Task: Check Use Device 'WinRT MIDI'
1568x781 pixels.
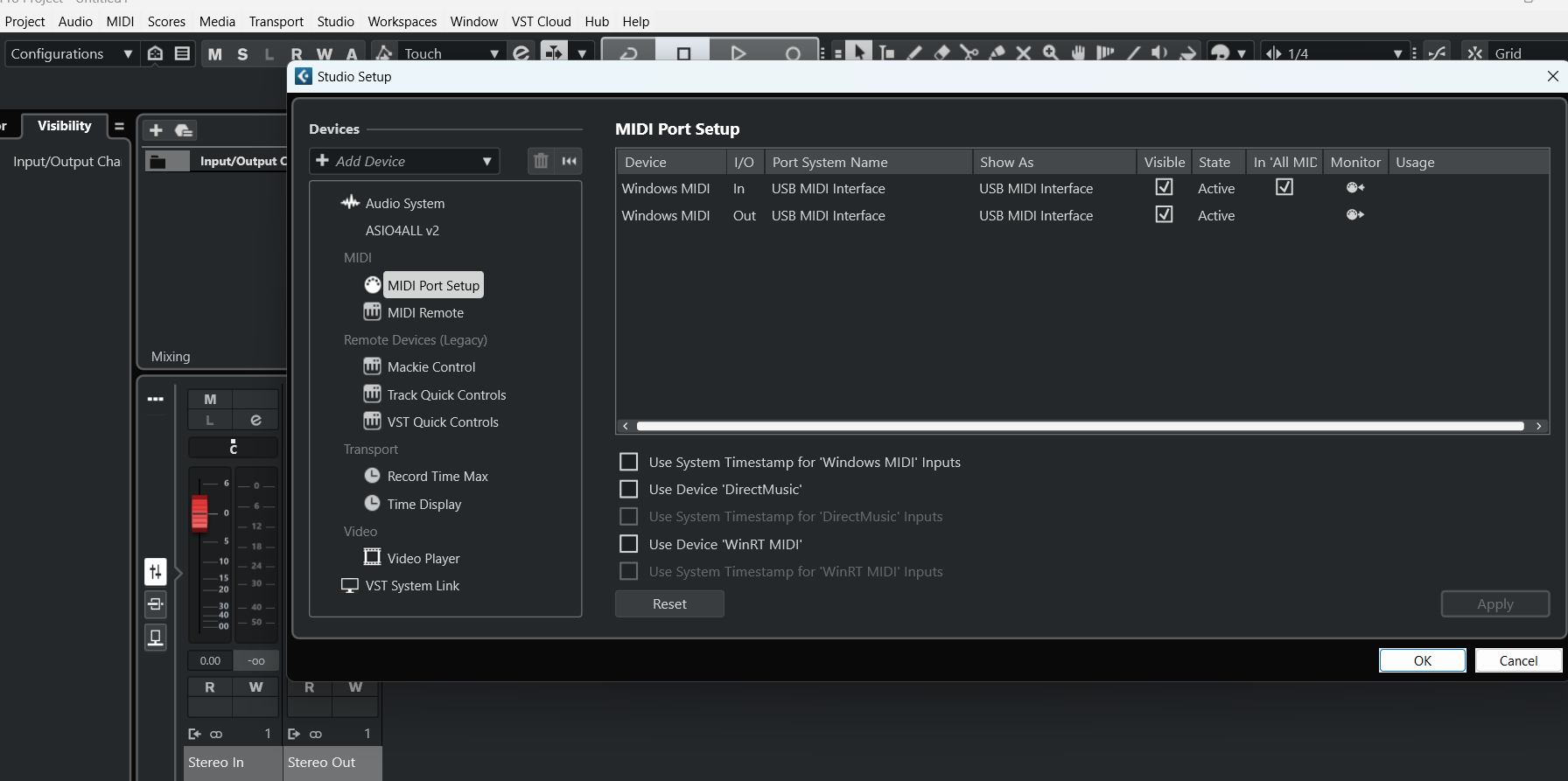Action: [628, 544]
